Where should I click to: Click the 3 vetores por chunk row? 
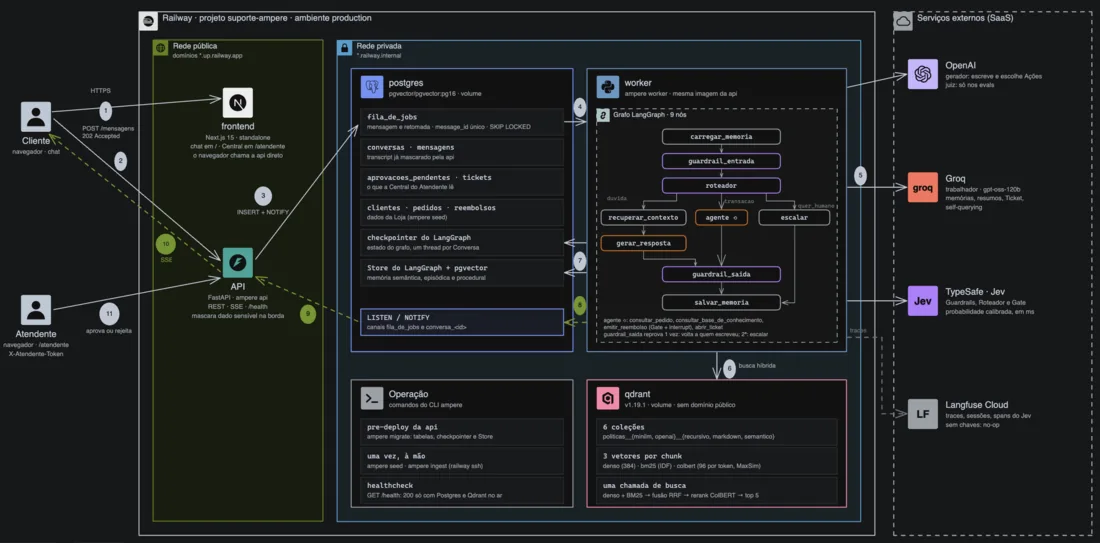click(716, 461)
